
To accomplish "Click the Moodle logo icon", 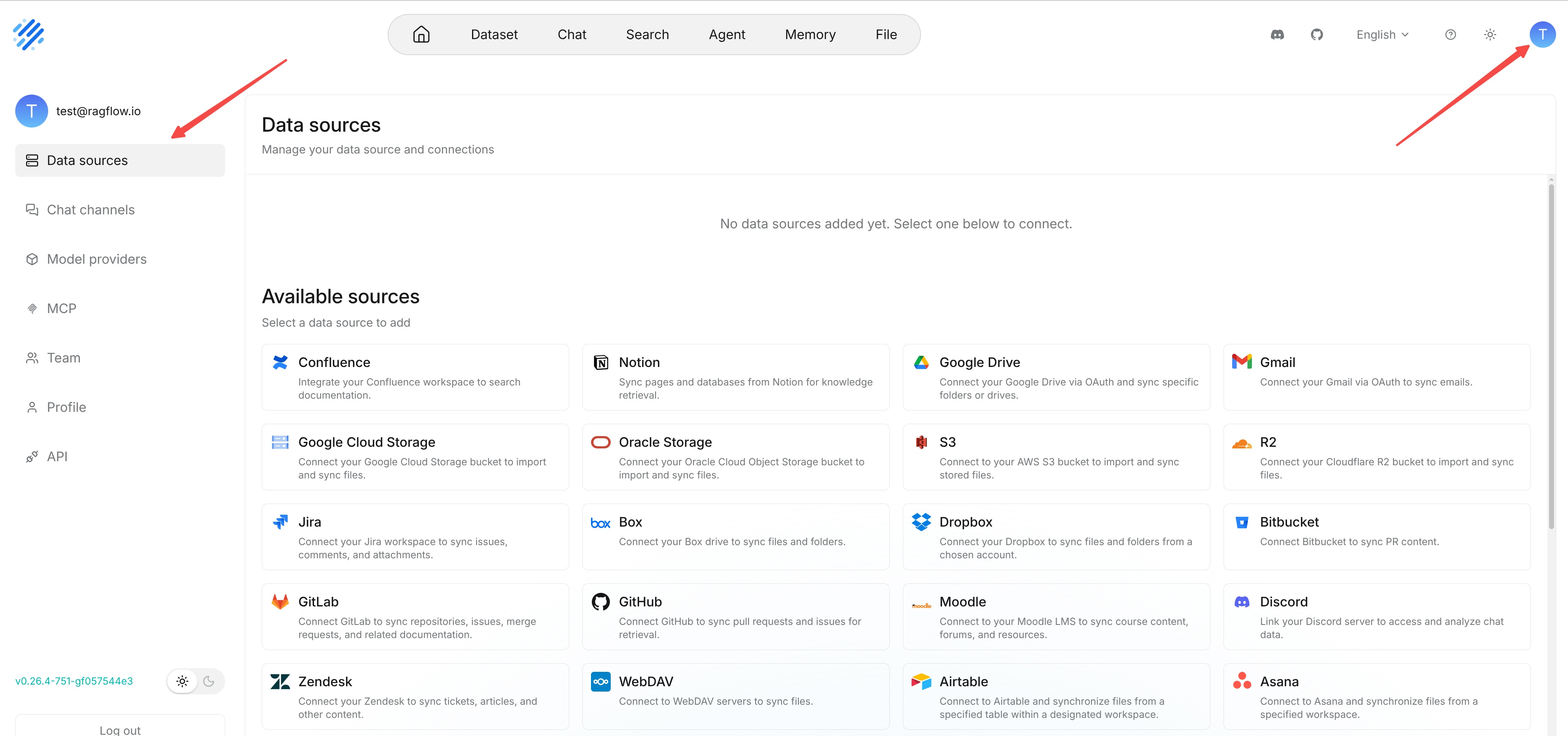I will coord(921,605).
